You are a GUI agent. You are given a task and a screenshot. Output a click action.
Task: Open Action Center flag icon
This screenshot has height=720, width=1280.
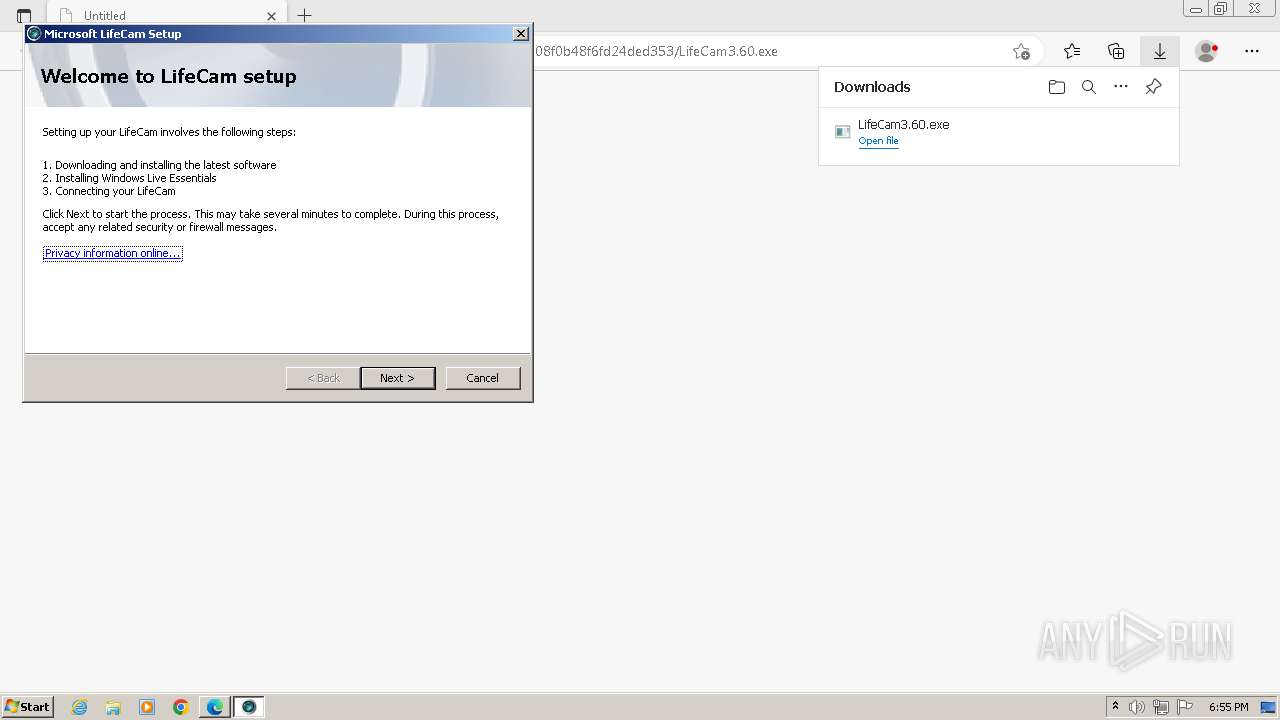(1185, 707)
